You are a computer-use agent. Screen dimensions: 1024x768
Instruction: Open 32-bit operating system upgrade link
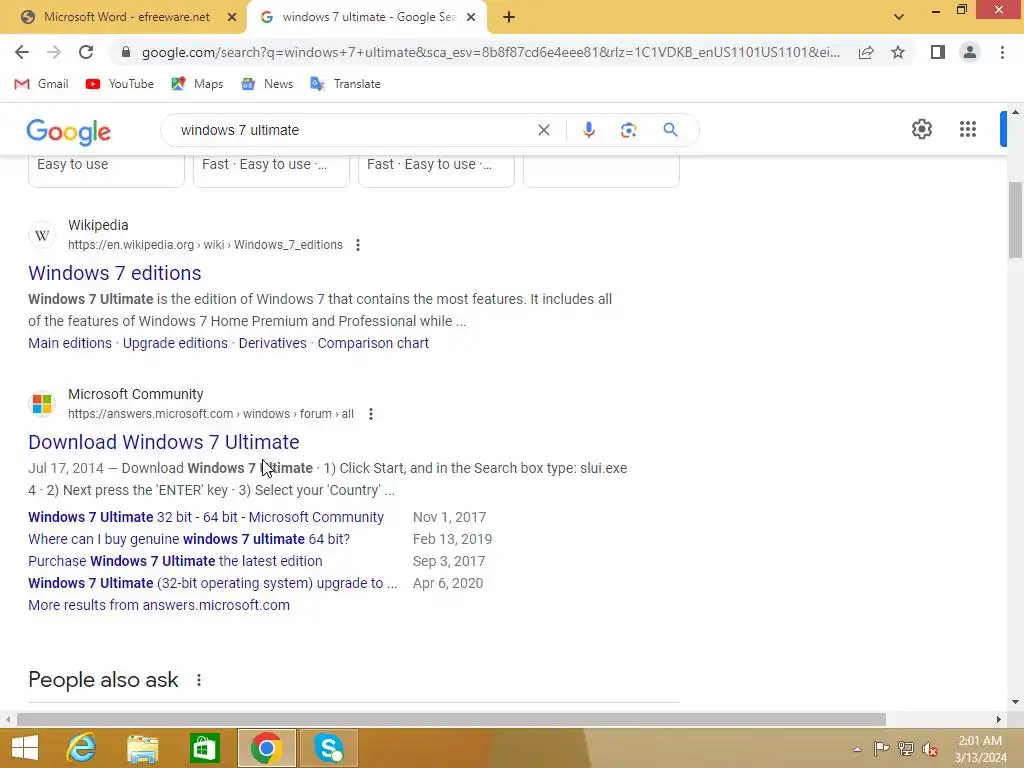[212, 583]
